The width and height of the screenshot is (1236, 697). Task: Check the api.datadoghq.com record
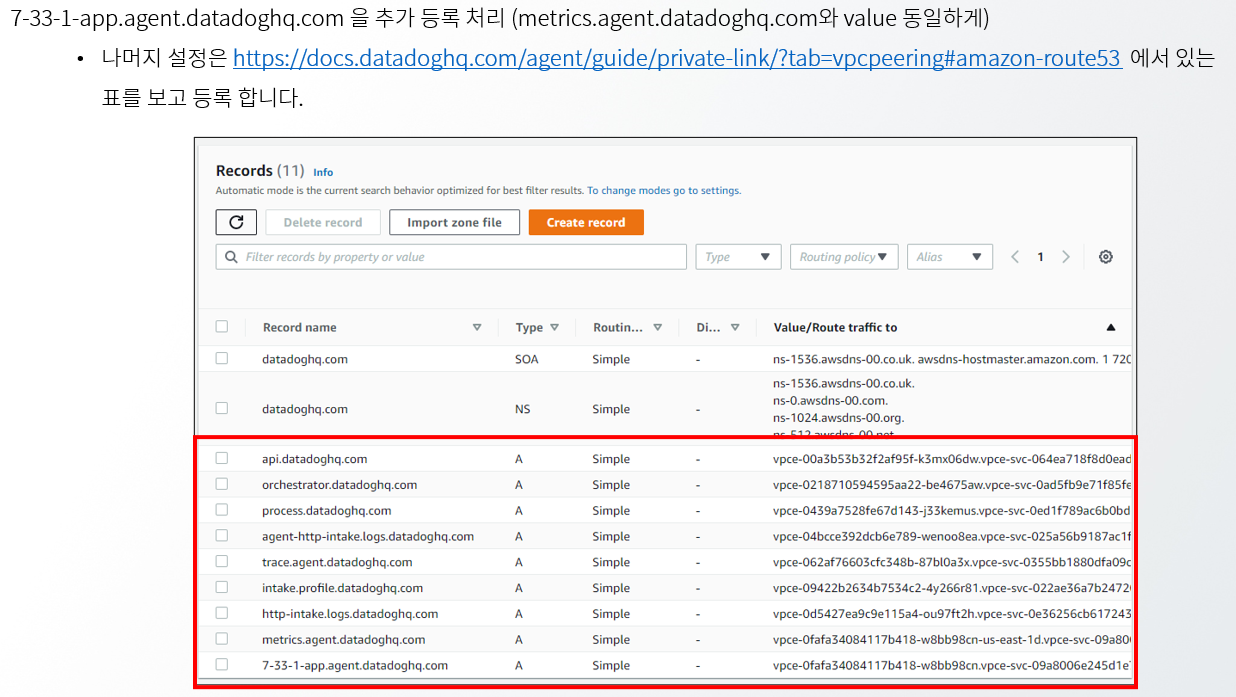point(222,458)
